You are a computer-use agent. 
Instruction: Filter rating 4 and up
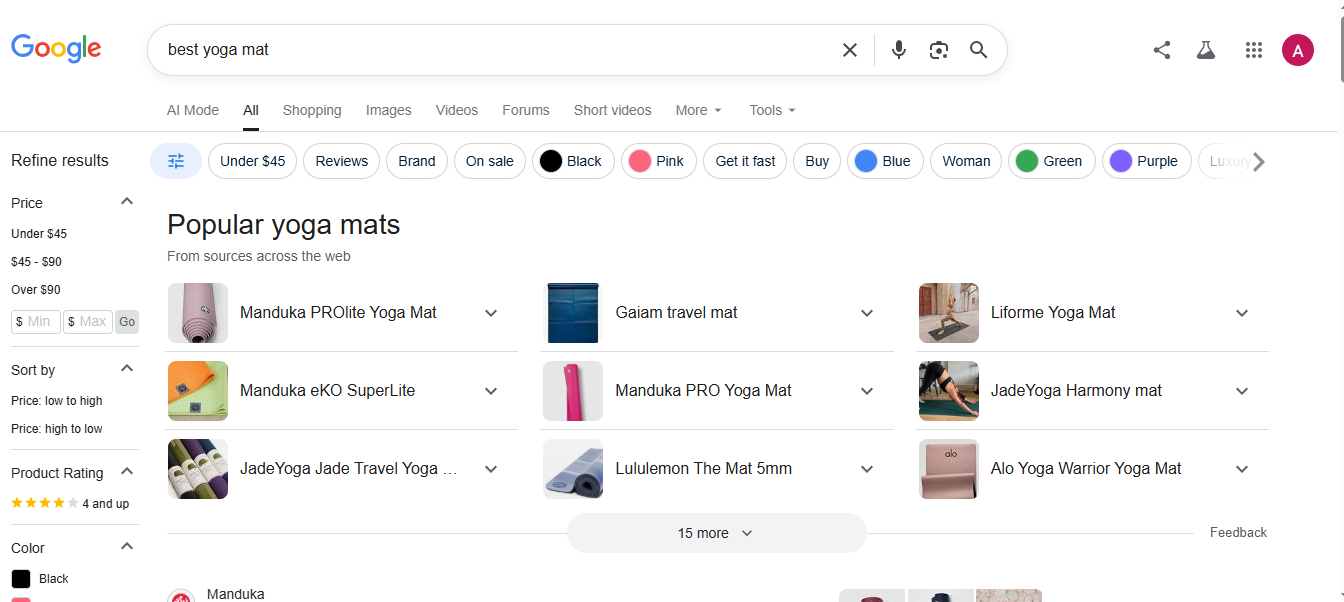tap(70, 503)
